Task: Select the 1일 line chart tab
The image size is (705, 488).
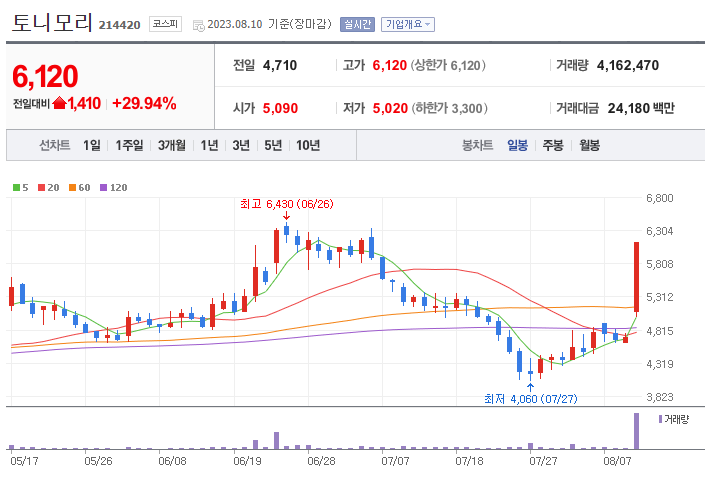Action: pos(92,145)
